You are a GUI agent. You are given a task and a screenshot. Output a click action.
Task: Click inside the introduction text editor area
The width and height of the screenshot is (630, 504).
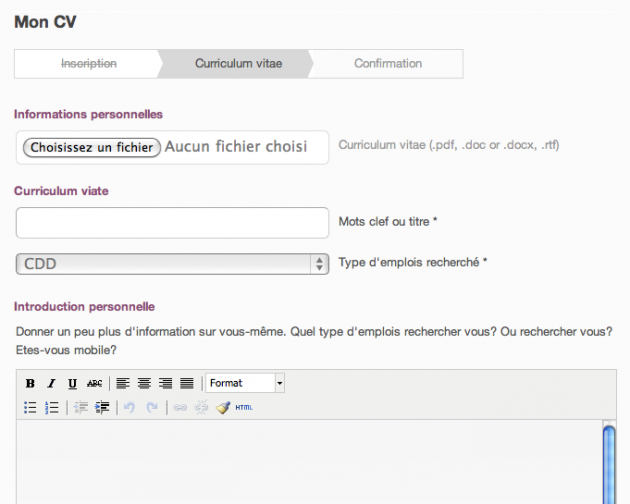tap(309, 462)
